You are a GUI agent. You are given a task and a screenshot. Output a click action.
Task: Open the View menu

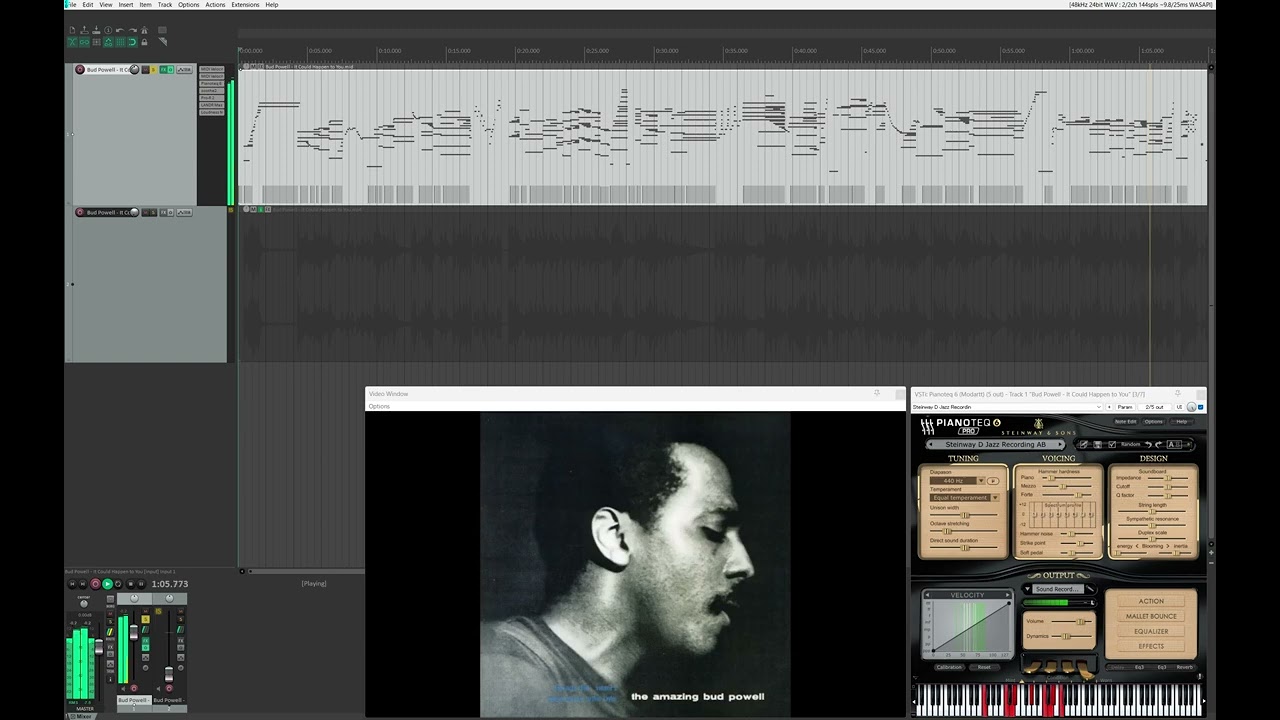tap(105, 5)
